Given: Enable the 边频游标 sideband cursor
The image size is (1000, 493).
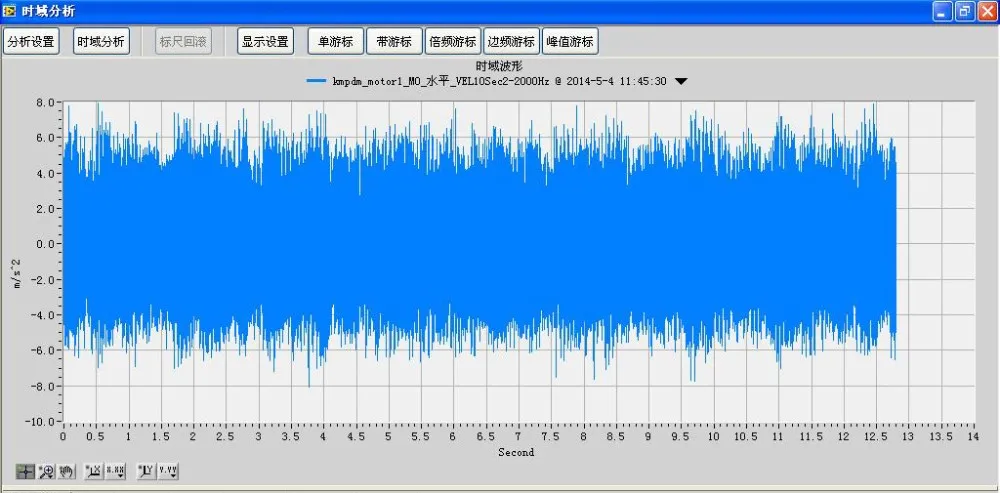Looking at the screenshot, I should point(511,42).
